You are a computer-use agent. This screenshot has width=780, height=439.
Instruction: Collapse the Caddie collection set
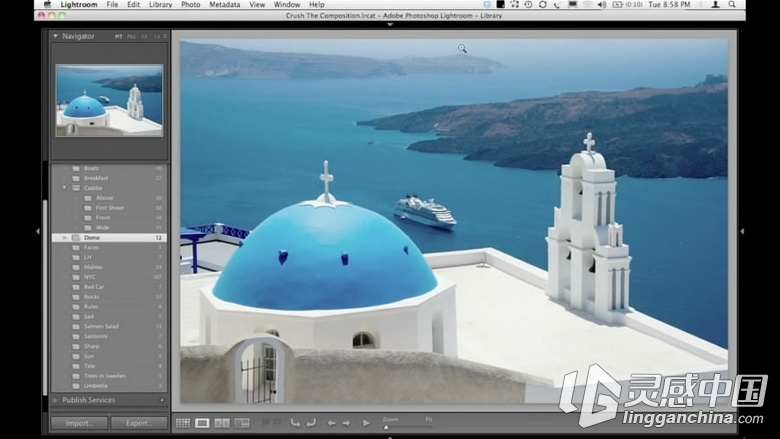point(64,188)
